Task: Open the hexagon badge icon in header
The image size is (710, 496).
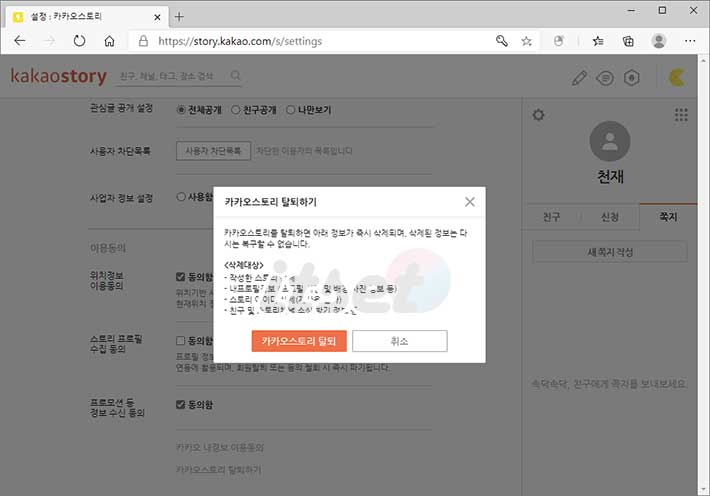Action: 632,78
